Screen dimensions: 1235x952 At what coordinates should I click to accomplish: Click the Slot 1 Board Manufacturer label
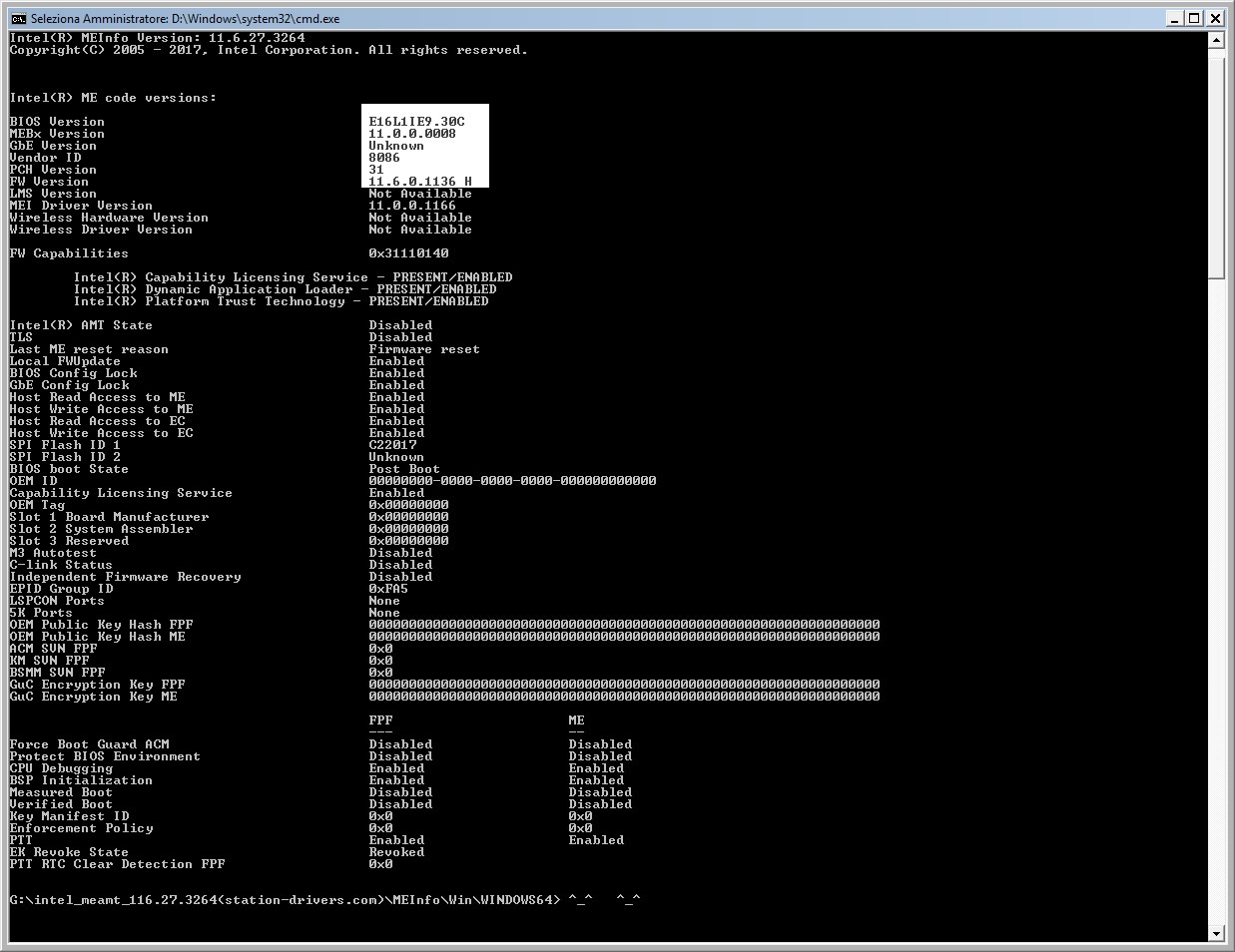pyautogui.click(x=109, y=517)
